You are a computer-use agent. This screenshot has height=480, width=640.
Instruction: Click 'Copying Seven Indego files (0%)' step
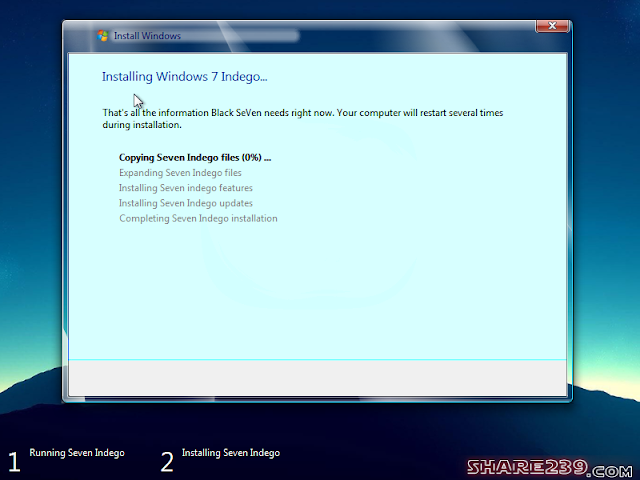pos(195,158)
